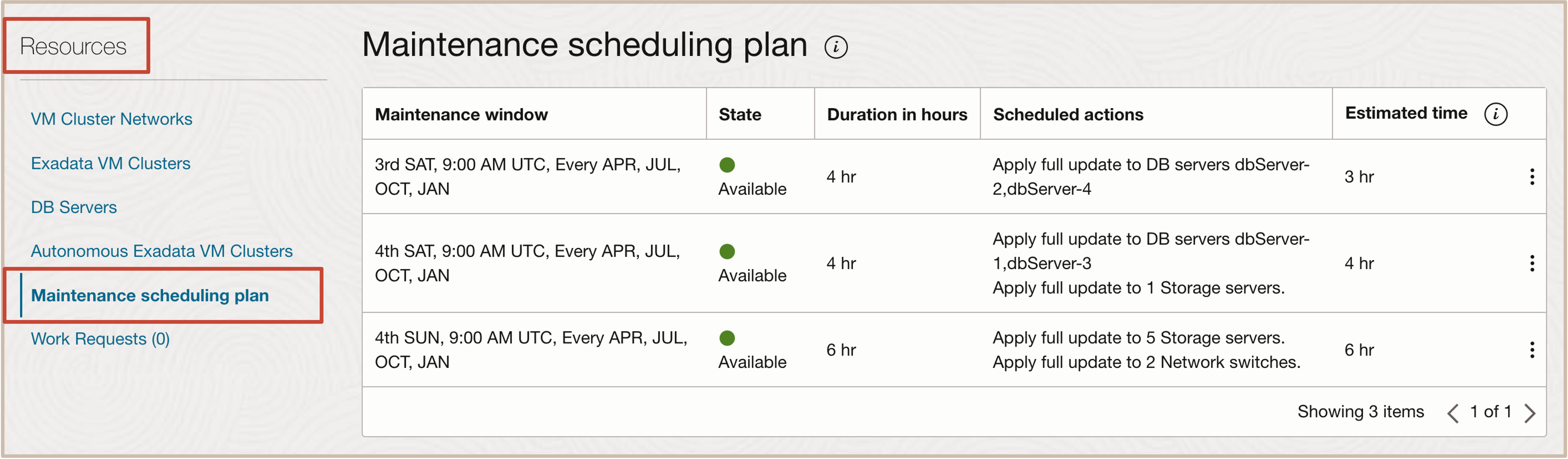Click Duration in hours column header

pyautogui.click(x=897, y=114)
